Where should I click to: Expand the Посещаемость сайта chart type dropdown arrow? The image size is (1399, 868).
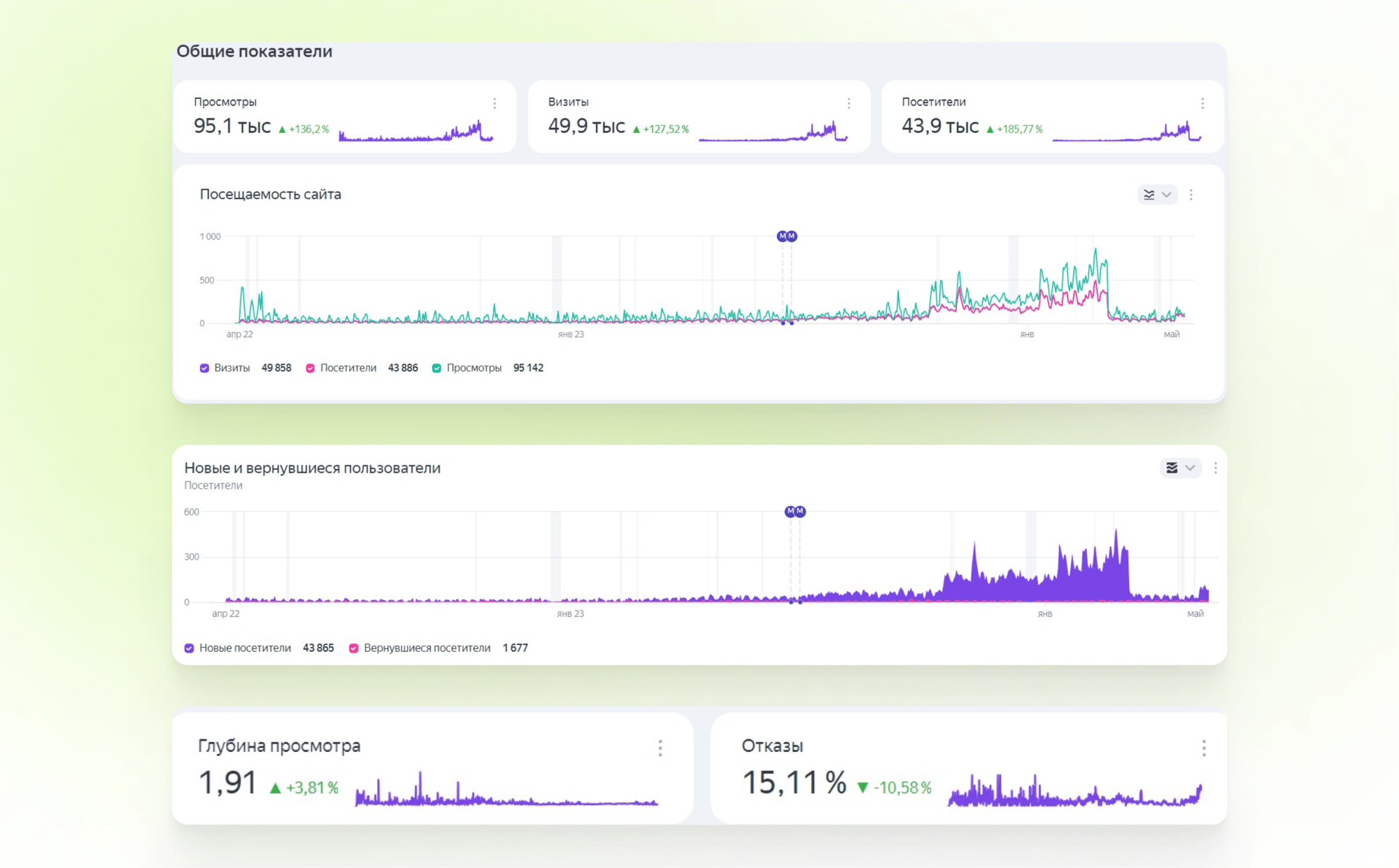click(x=1167, y=194)
